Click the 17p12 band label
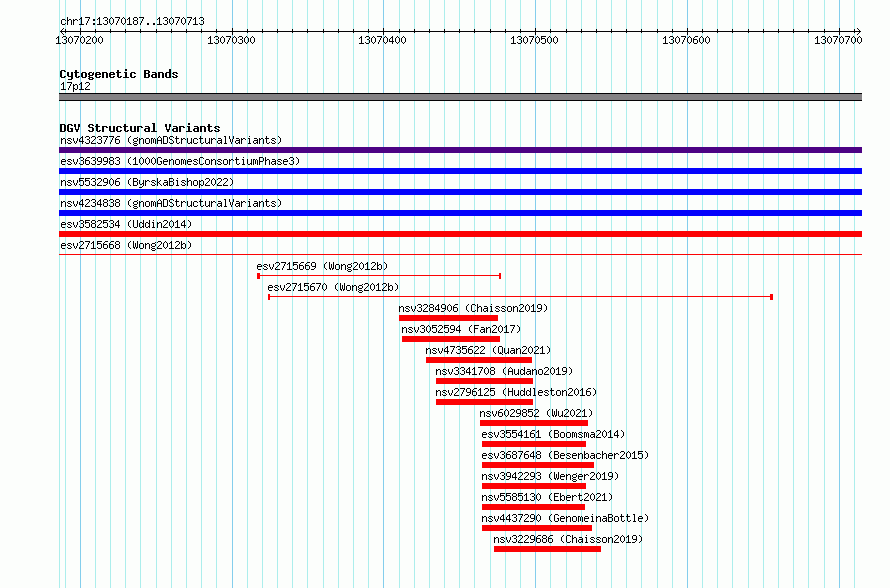 (x=75, y=86)
